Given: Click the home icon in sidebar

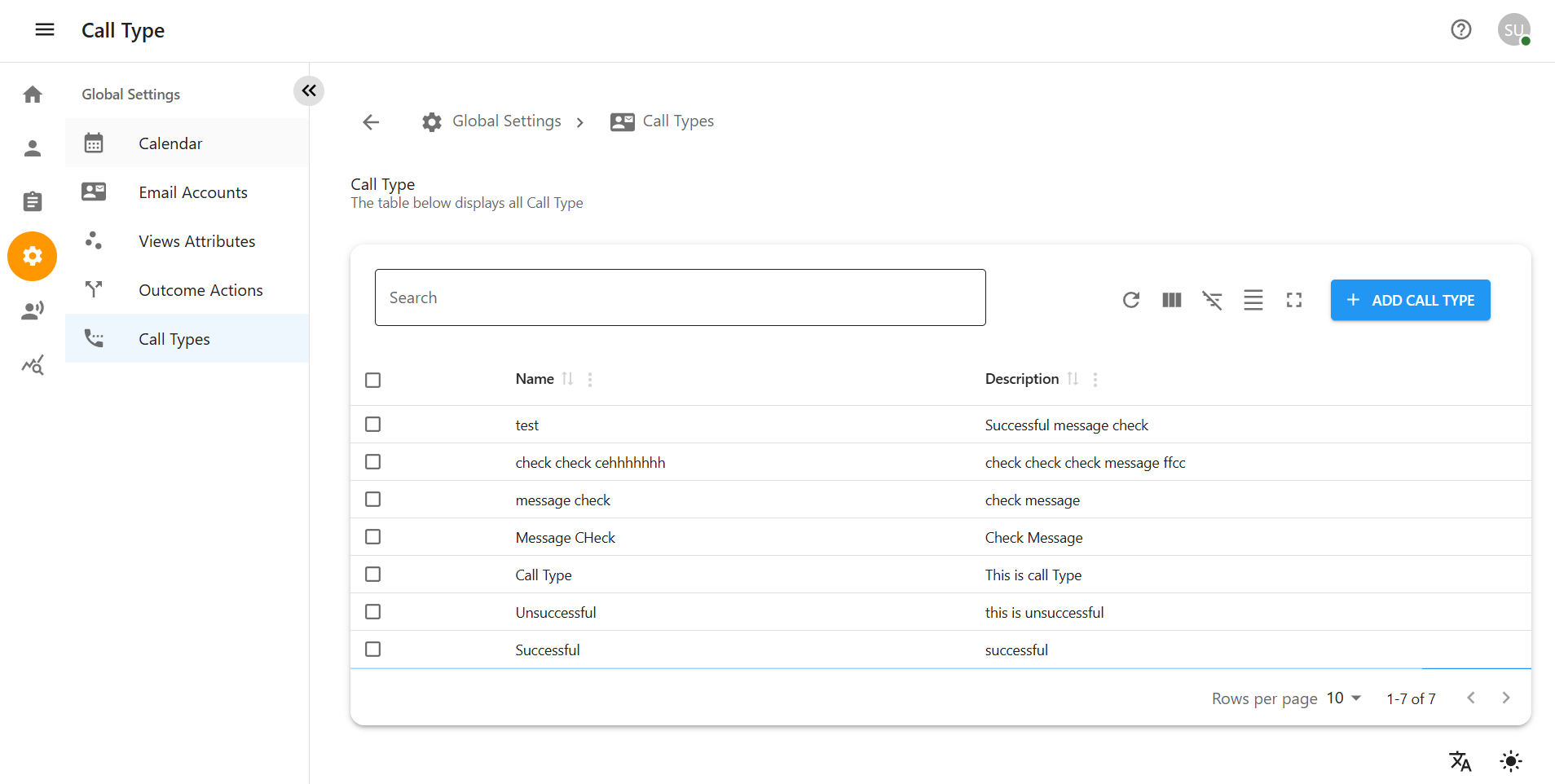Looking at the screenshot, I should [33, 95].
